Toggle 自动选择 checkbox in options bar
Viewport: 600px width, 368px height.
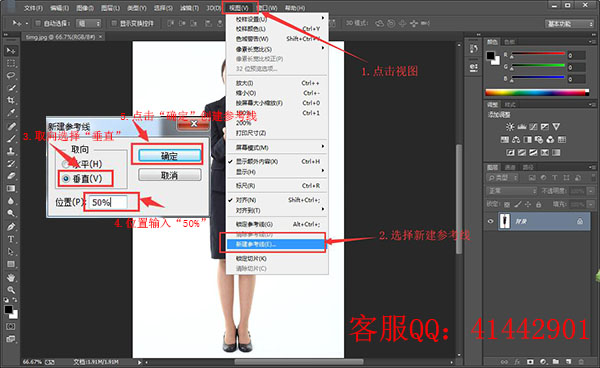[x=38, y=23]
